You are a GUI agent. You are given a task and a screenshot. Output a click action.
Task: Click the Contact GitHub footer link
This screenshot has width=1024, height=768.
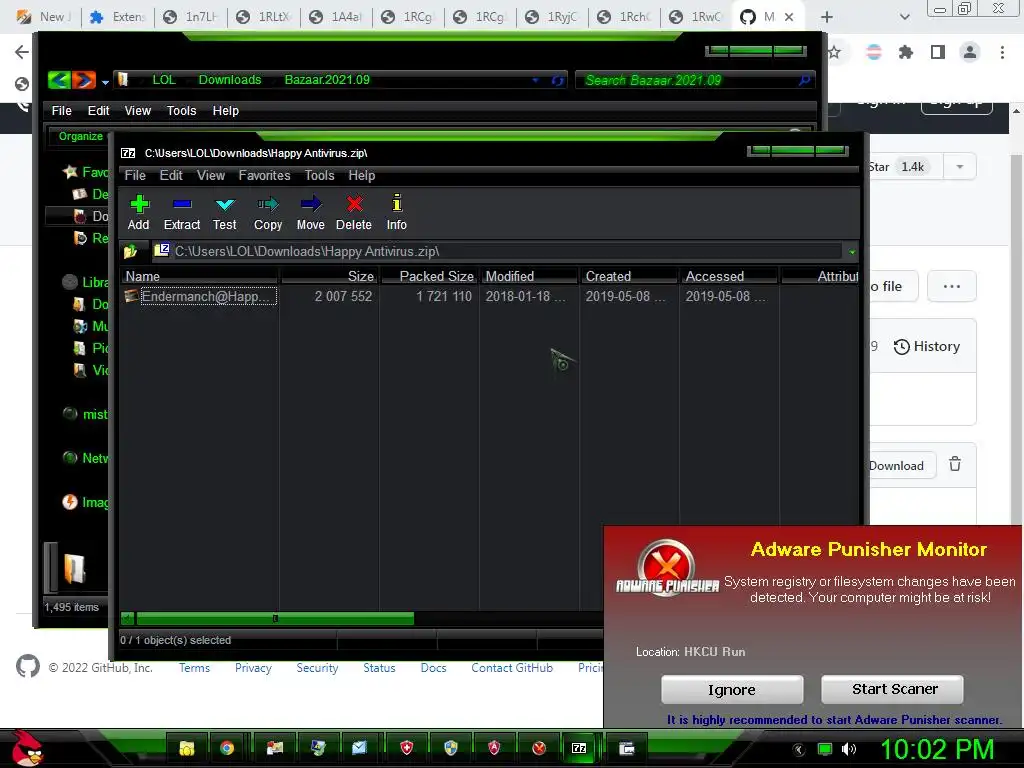click(x=512, y=668)
